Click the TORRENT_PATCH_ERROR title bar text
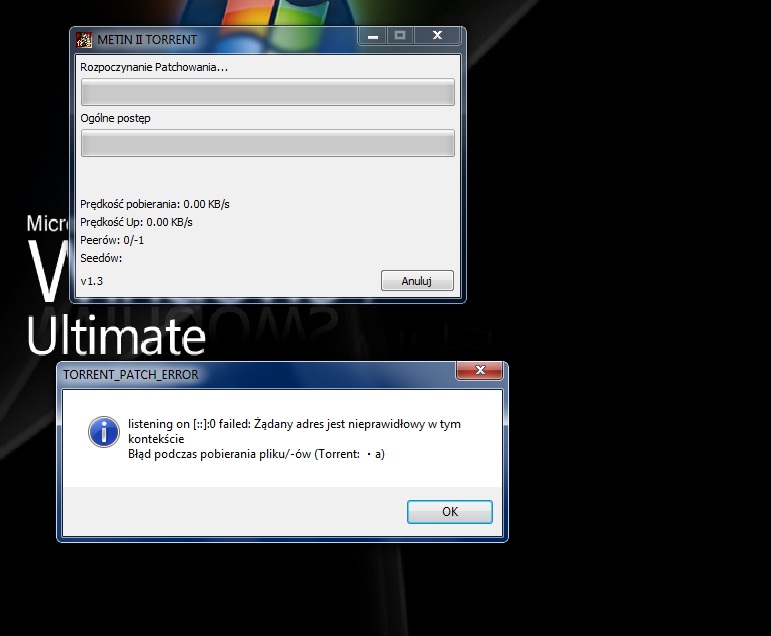The image size is (771, 636). pyautogui.click(x=131, y=374)
